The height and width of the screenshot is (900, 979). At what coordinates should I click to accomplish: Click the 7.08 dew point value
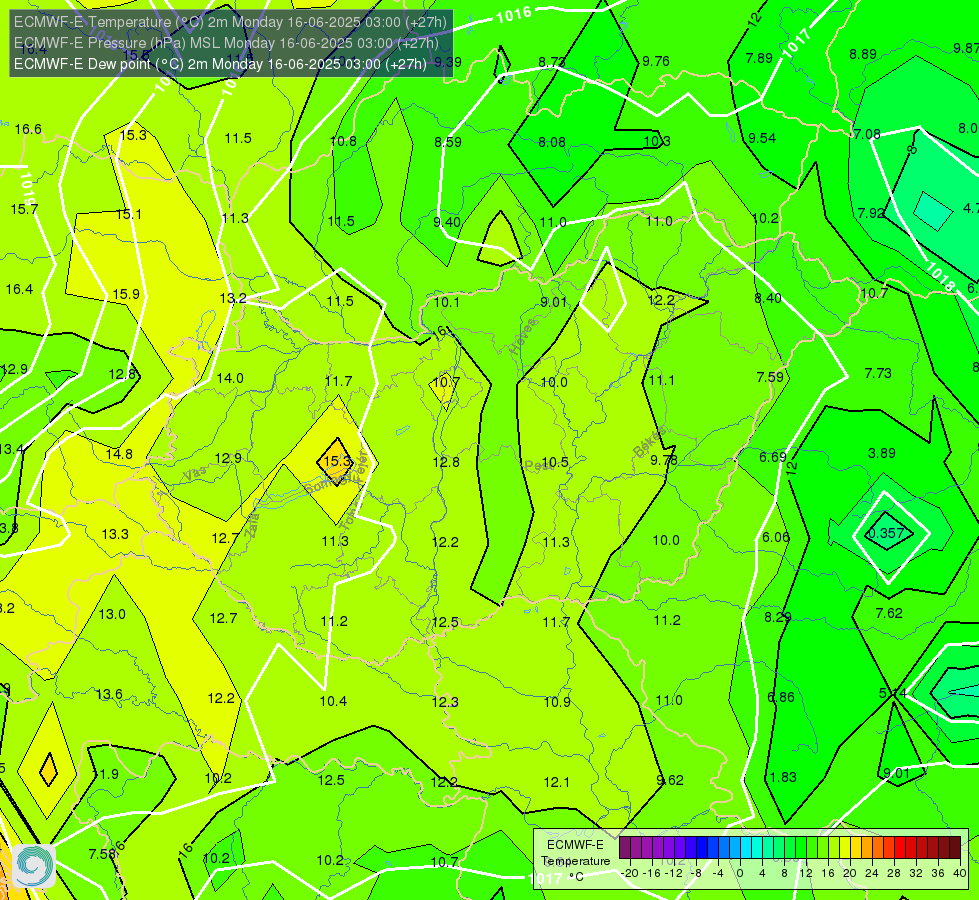[x=867, y=134]
